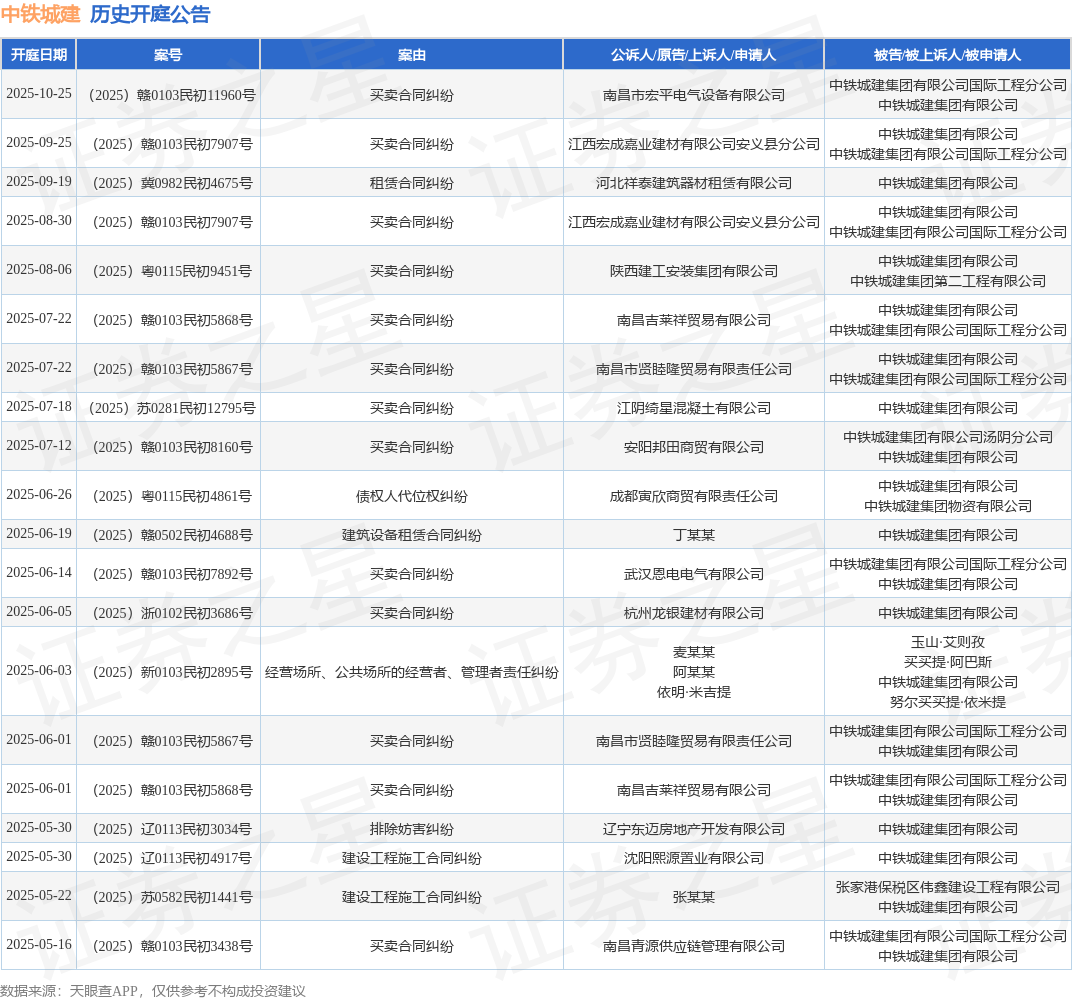Click plaintiff 依明·米吉提
1072x1000 pixels.
[693, 692]
